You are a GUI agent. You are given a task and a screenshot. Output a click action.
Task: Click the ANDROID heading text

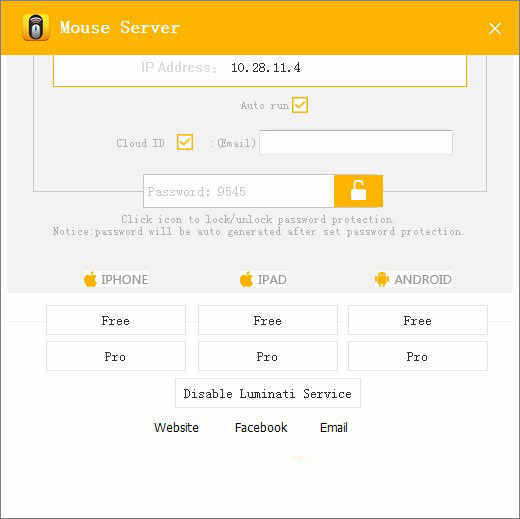click(x=423, y=280)
